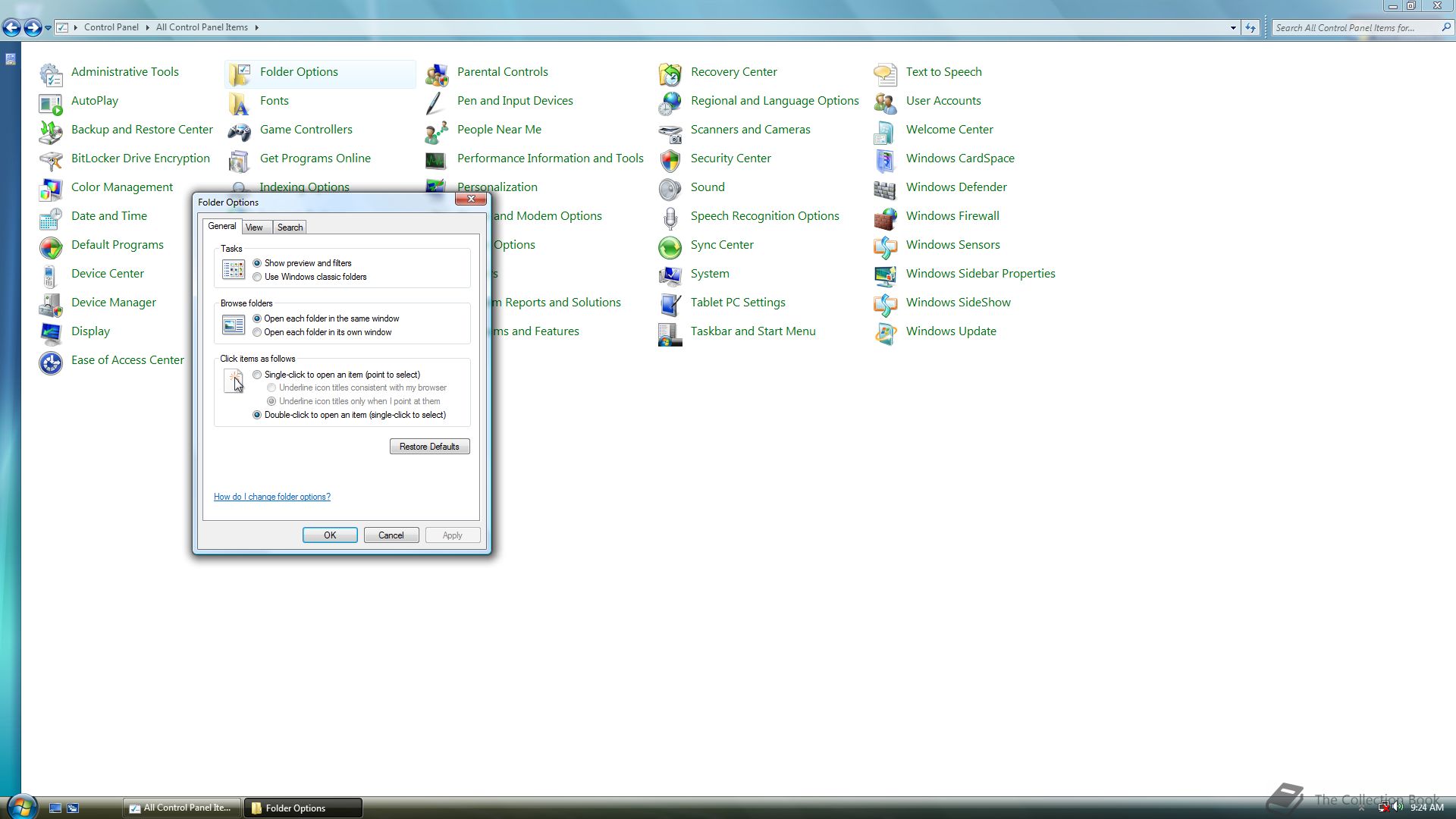
Task: Open Speech Recognition Options microphone icon
Action: click(670, 218)
